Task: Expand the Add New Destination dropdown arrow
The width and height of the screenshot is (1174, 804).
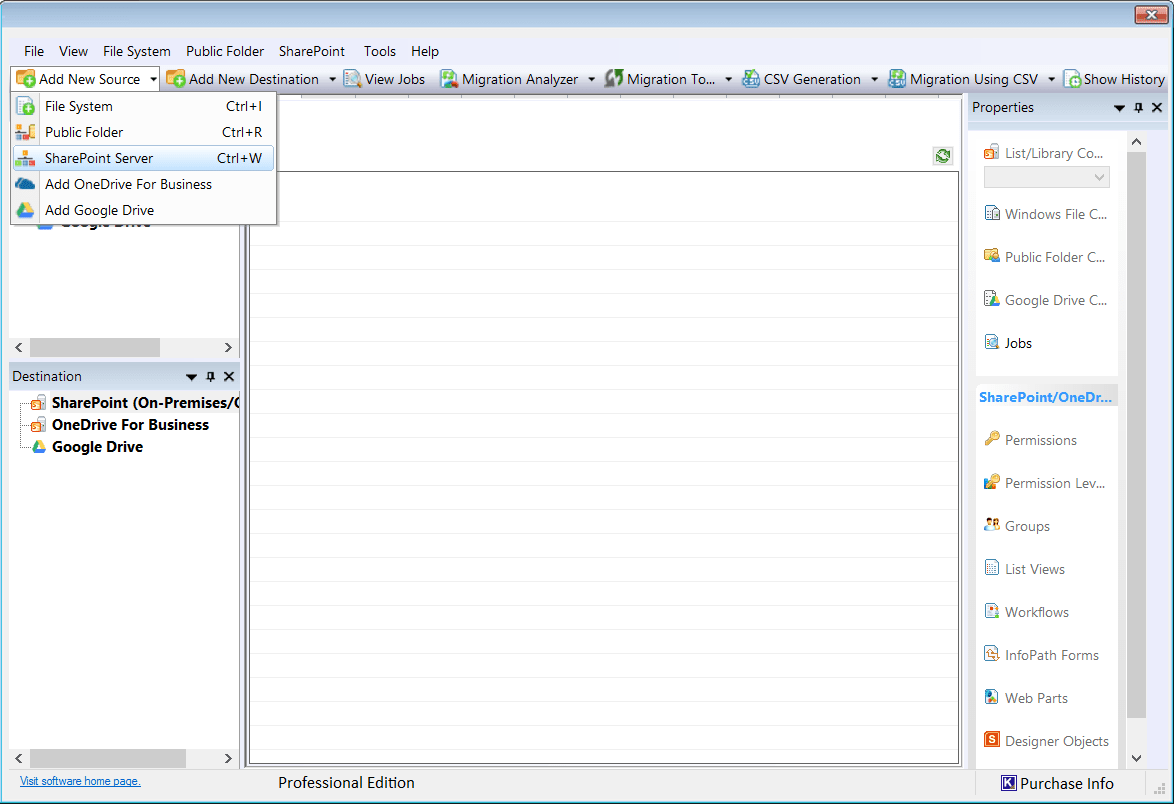Action: (x=332, y=79)
